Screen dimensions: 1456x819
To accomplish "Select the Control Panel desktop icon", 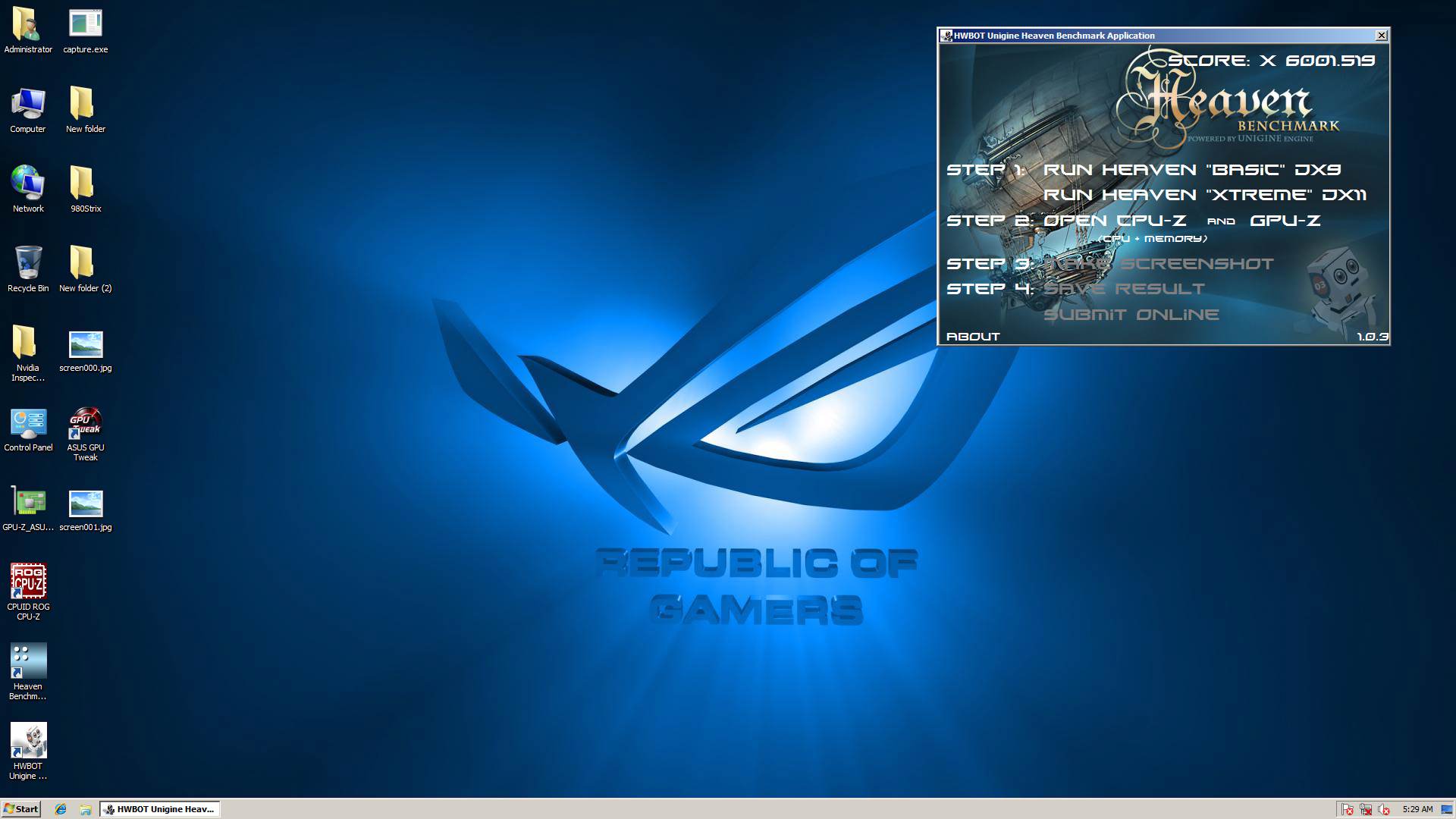I will 28,428.
